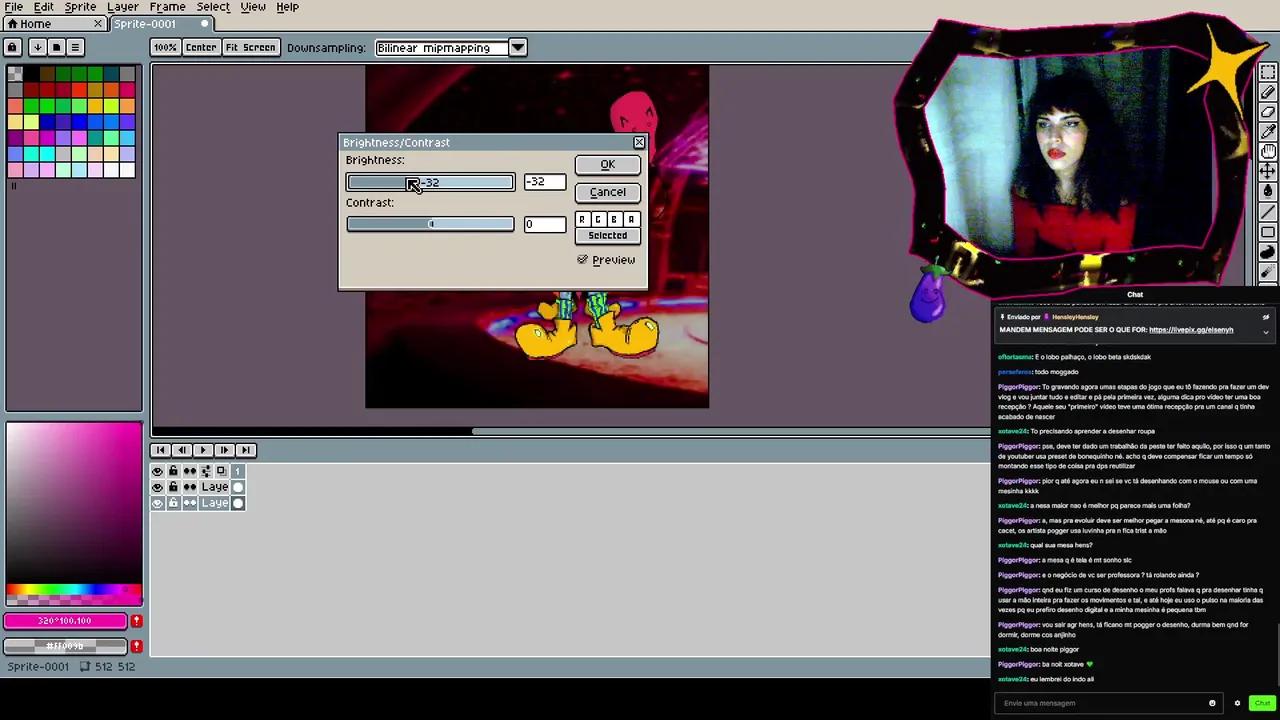Toggle lock on the top layer
The image size is (1280, 720).
tap(173, 487)
